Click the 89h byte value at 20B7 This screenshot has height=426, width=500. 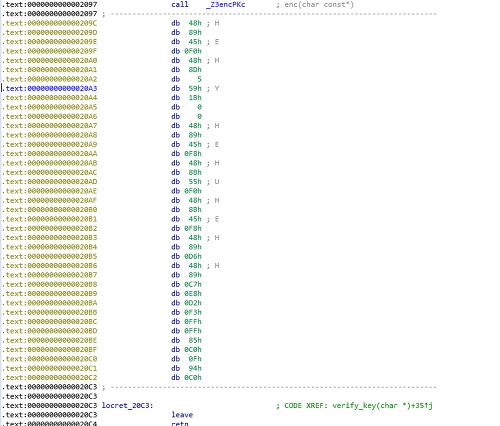195,275
